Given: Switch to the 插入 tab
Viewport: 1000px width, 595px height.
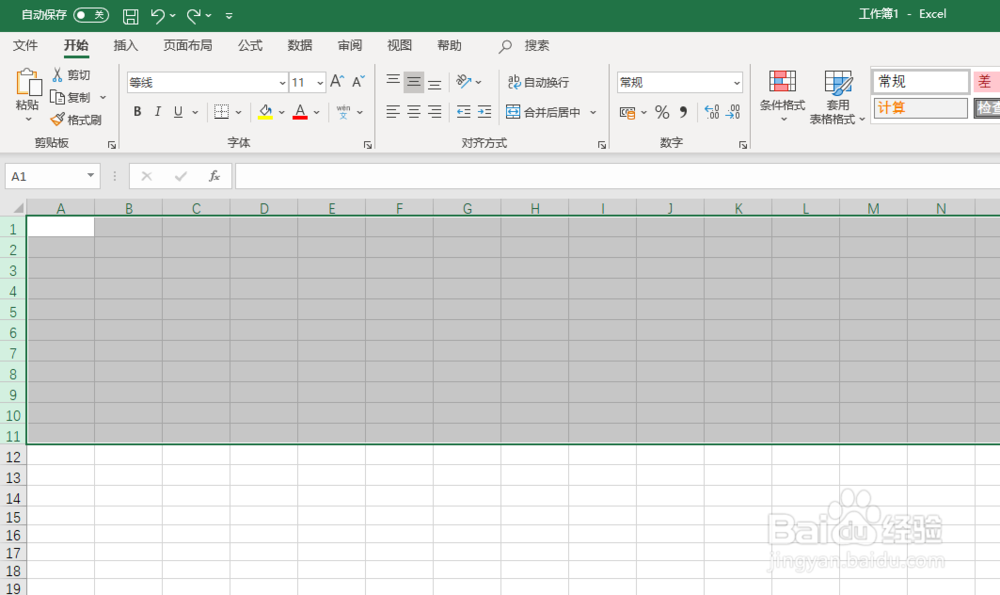Looking at the screenshot, I should (126, 45).
